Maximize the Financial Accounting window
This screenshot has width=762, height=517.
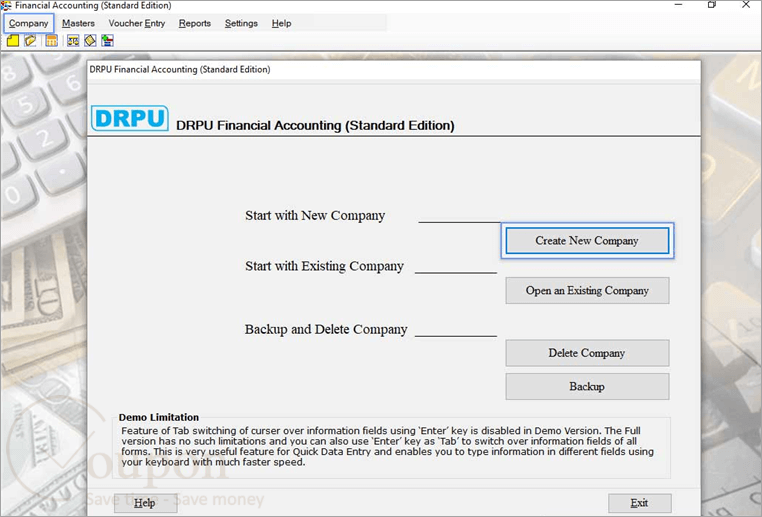click(x=712, y=5)
